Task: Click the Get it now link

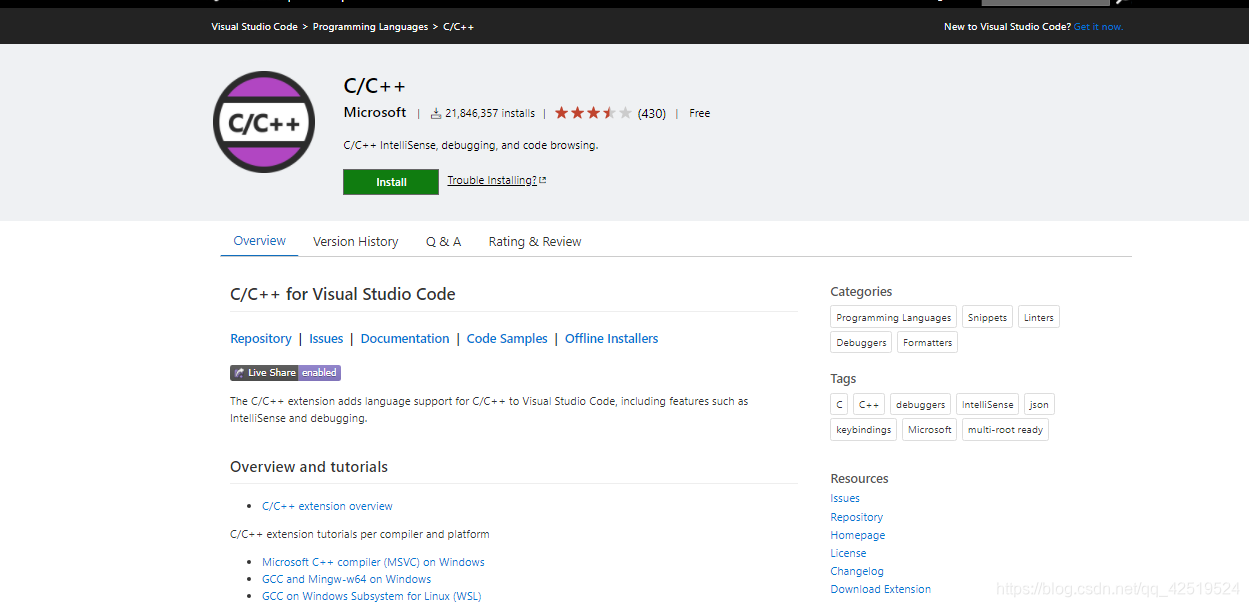Action: (x=1098, y=27)
